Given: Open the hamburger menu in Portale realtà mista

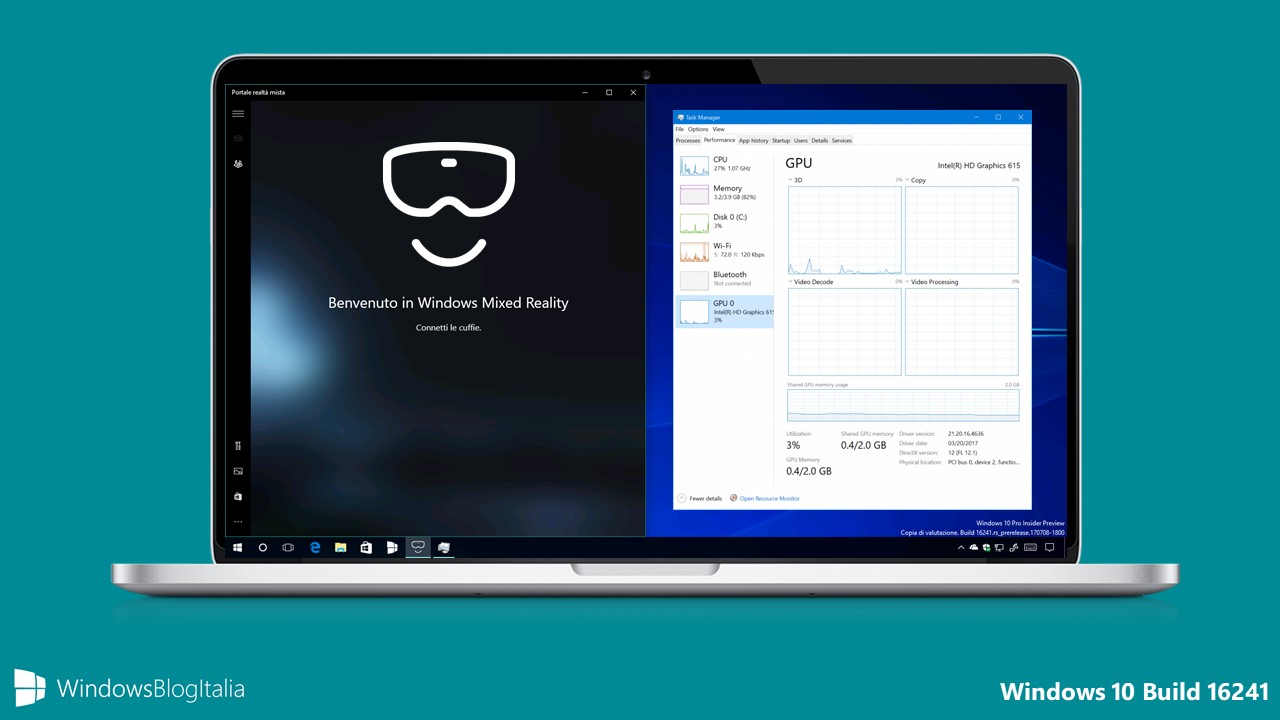Looking at the screenshot, I should [x=238, y=114].
